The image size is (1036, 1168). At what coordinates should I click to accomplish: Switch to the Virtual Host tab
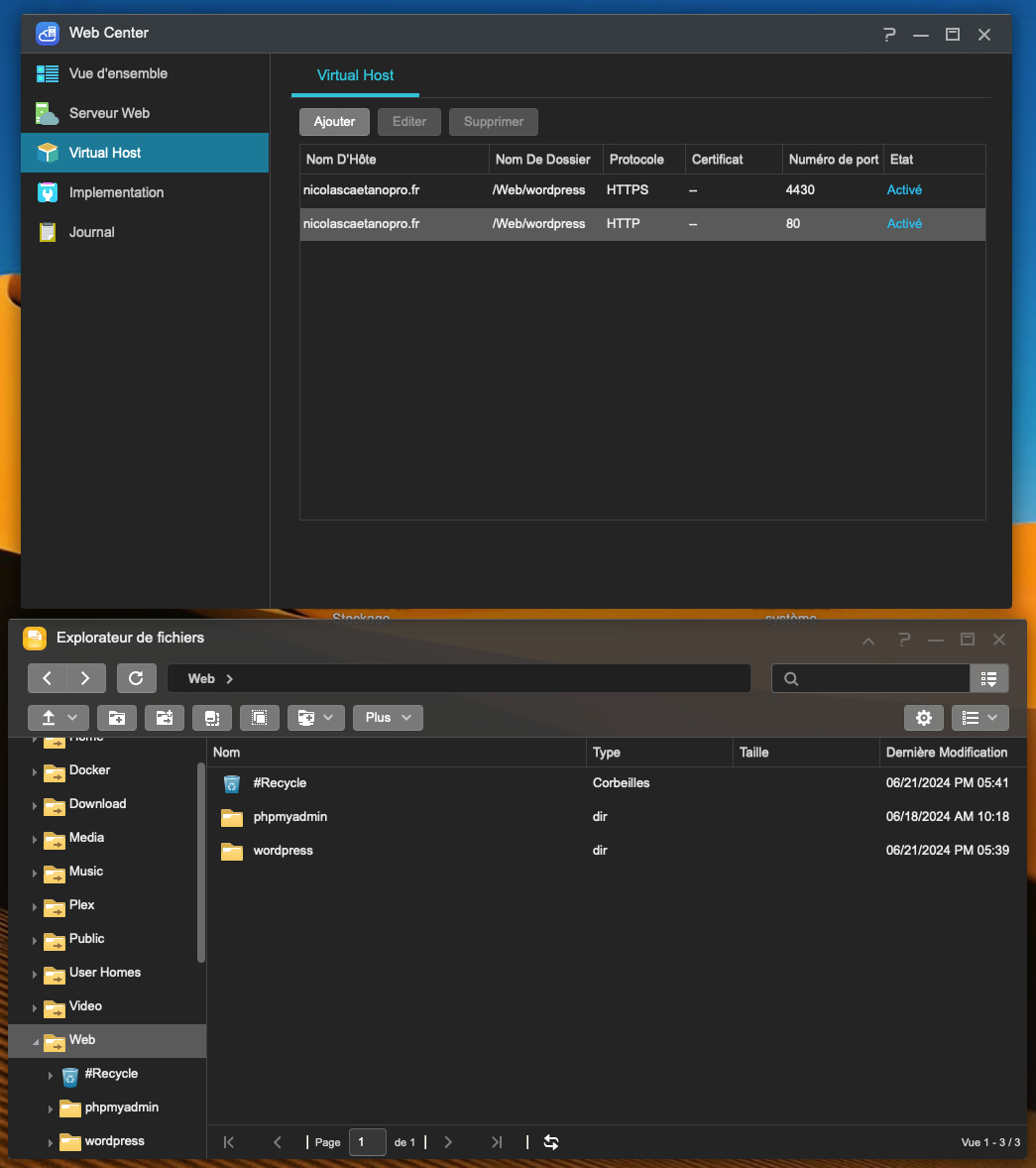(x=355, y=75)
